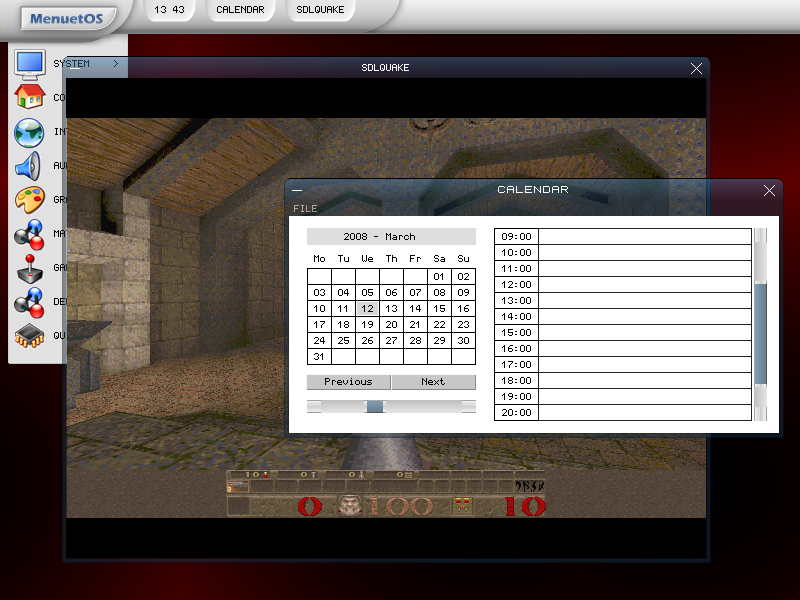
Task: Switch to CALENDAR in the taskbar
Action: (x=240, y=10)
